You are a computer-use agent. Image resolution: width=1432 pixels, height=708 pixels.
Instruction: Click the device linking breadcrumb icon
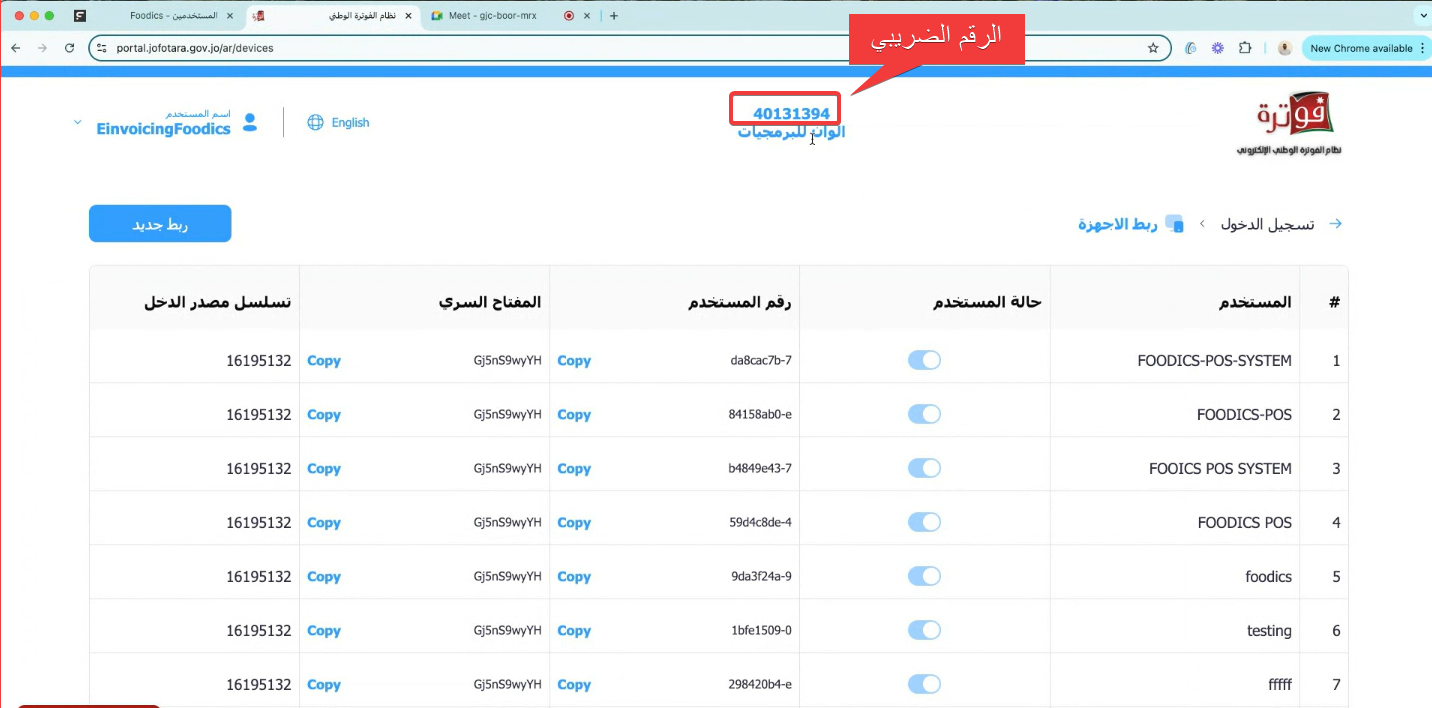(x=1174, y=224)
